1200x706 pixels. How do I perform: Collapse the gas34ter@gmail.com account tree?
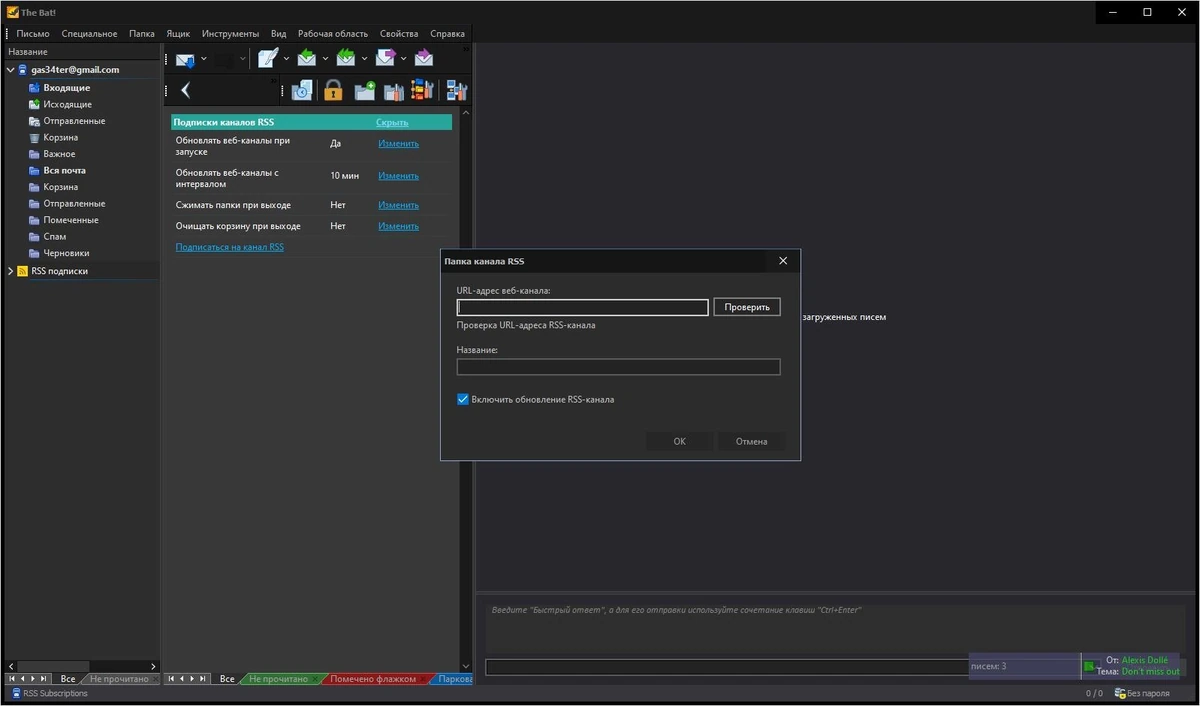[11, 70]
